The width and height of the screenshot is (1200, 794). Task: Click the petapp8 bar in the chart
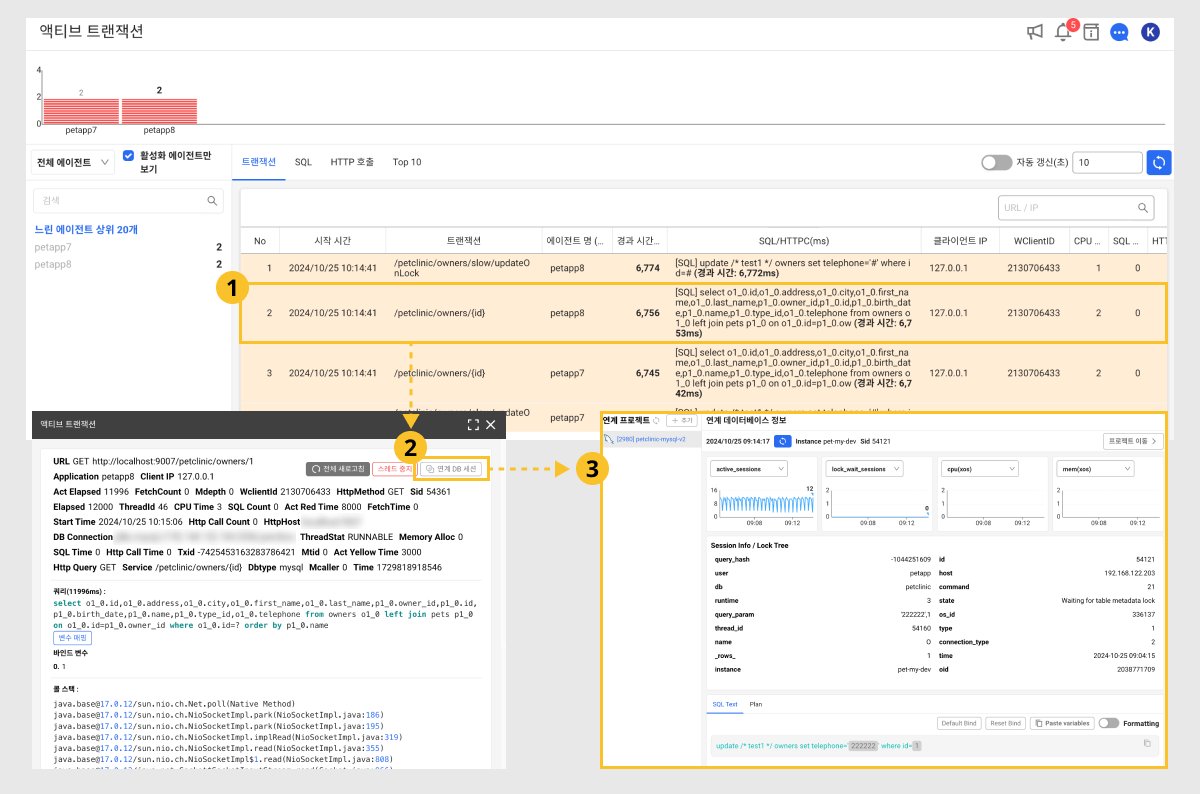click(159, 110)
